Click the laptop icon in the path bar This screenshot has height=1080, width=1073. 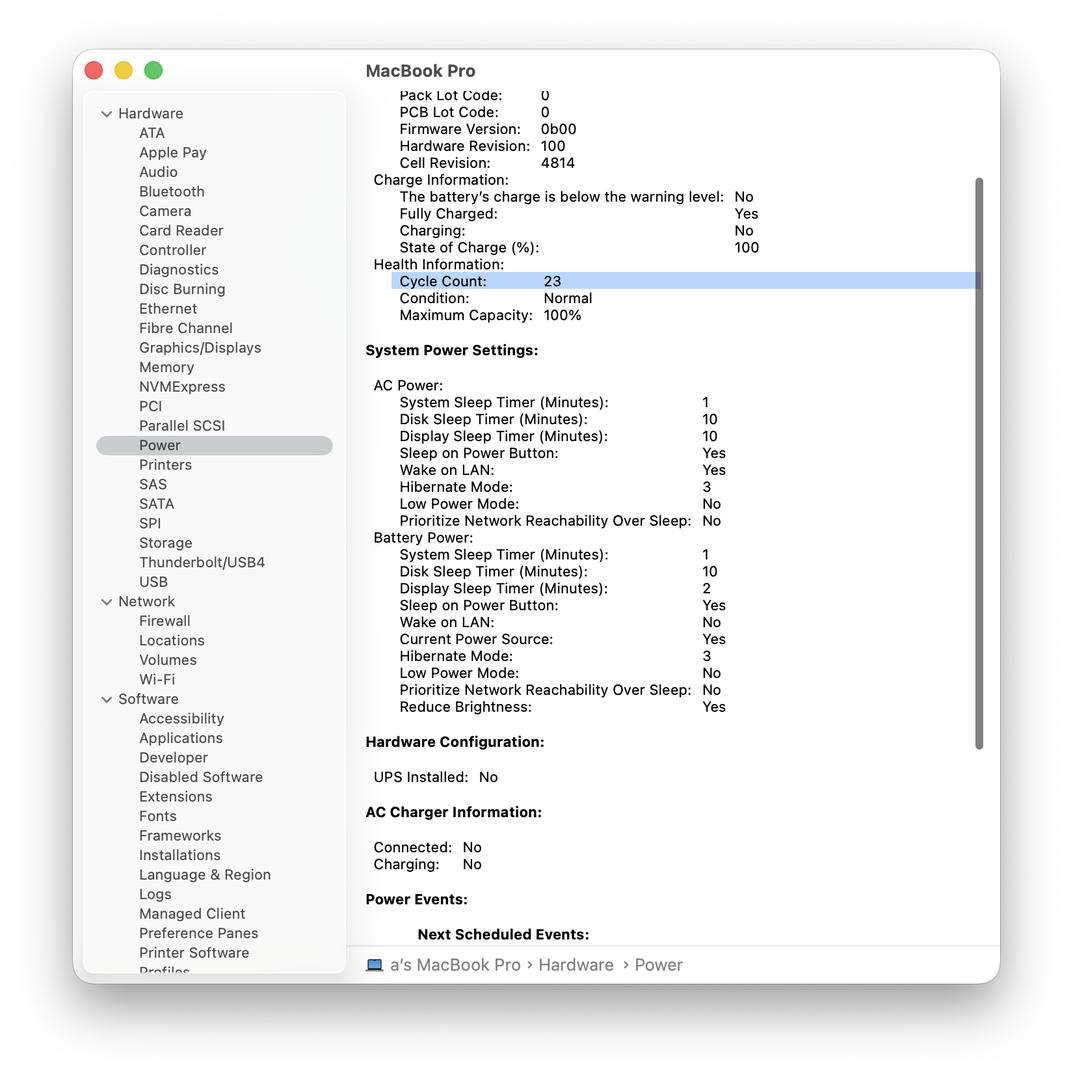point(375,965)
